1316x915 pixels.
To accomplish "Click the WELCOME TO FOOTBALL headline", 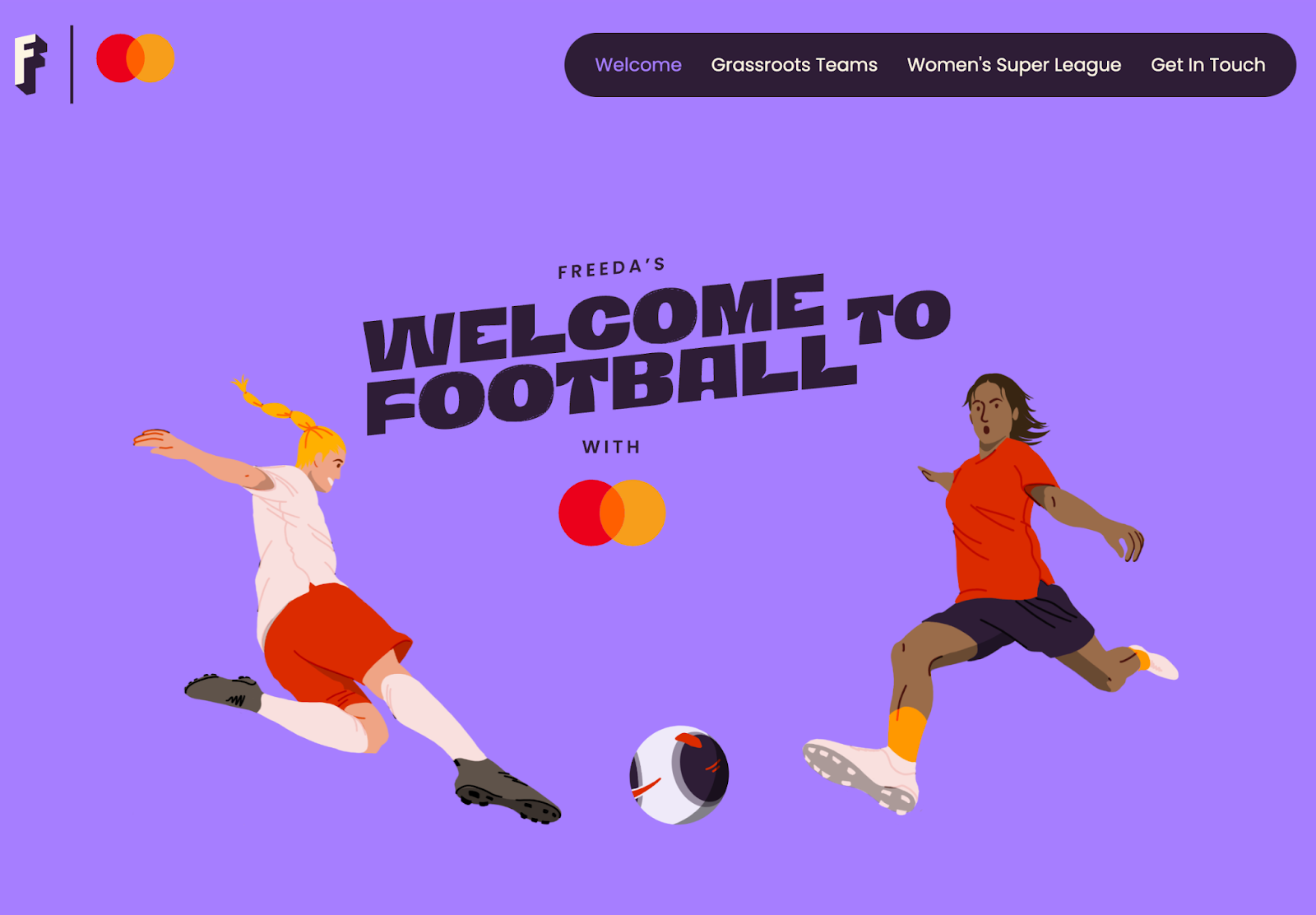I will point(656,352).
